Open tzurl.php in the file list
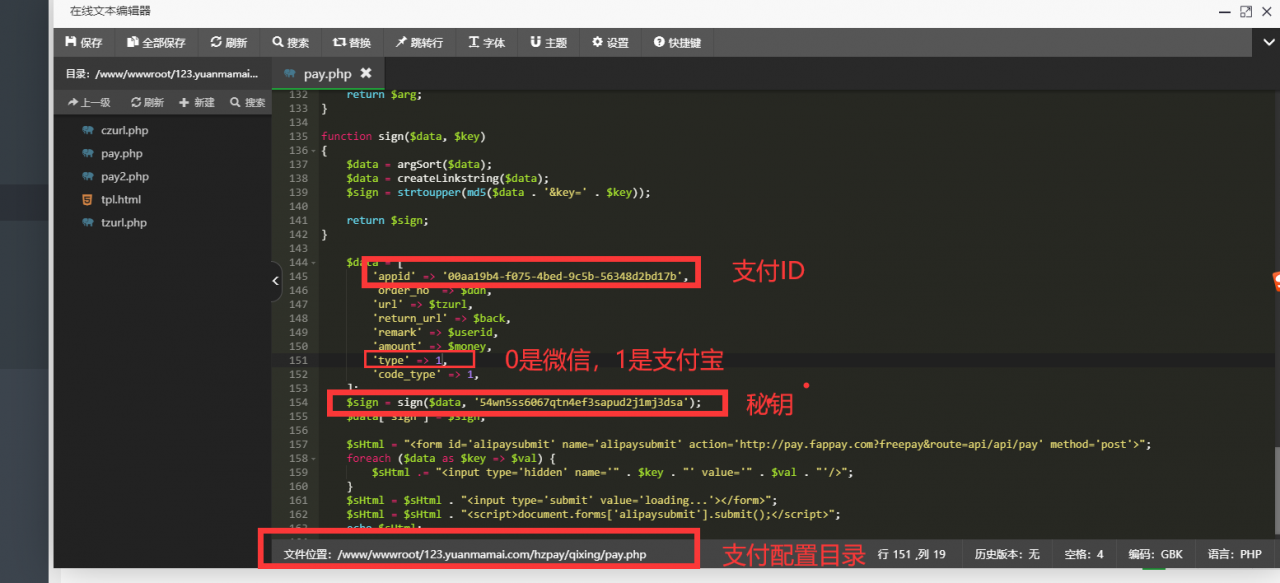 [x=124, y=222]
